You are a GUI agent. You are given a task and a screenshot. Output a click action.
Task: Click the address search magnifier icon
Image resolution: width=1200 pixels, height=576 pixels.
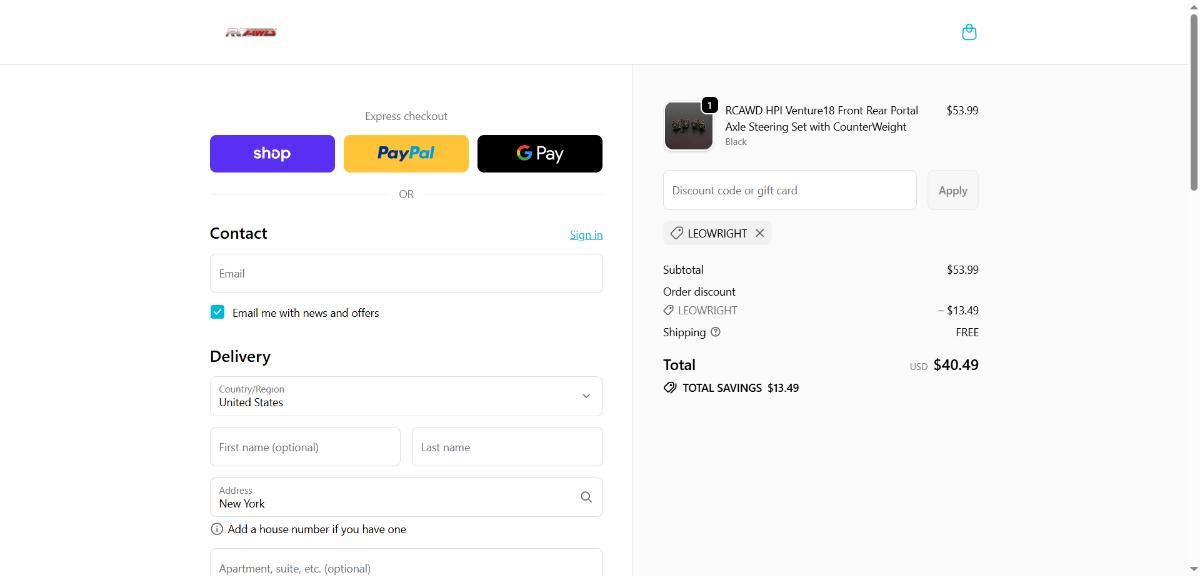pyautogui.click(x=586, y=497)
